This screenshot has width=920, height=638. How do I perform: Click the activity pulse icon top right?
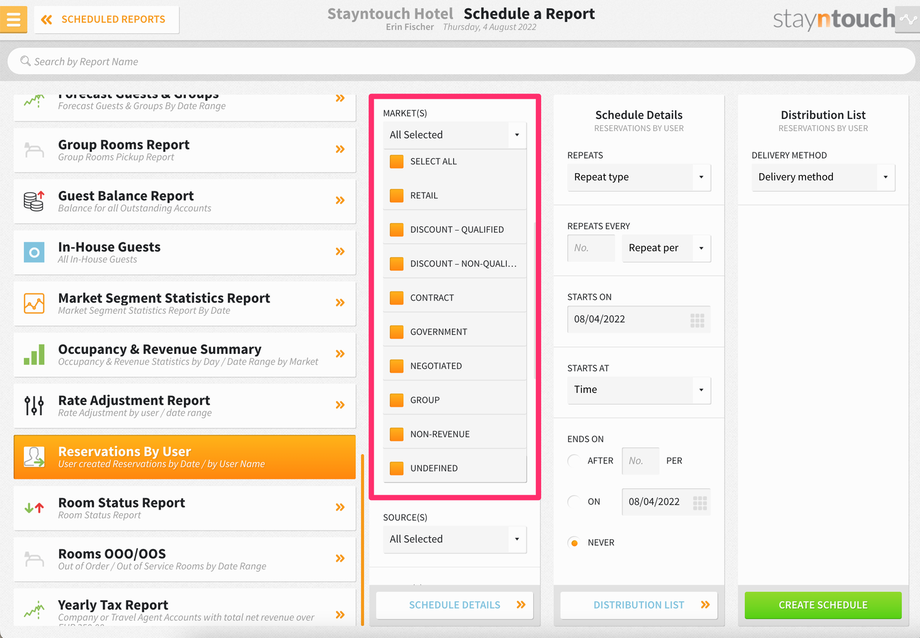908,19
